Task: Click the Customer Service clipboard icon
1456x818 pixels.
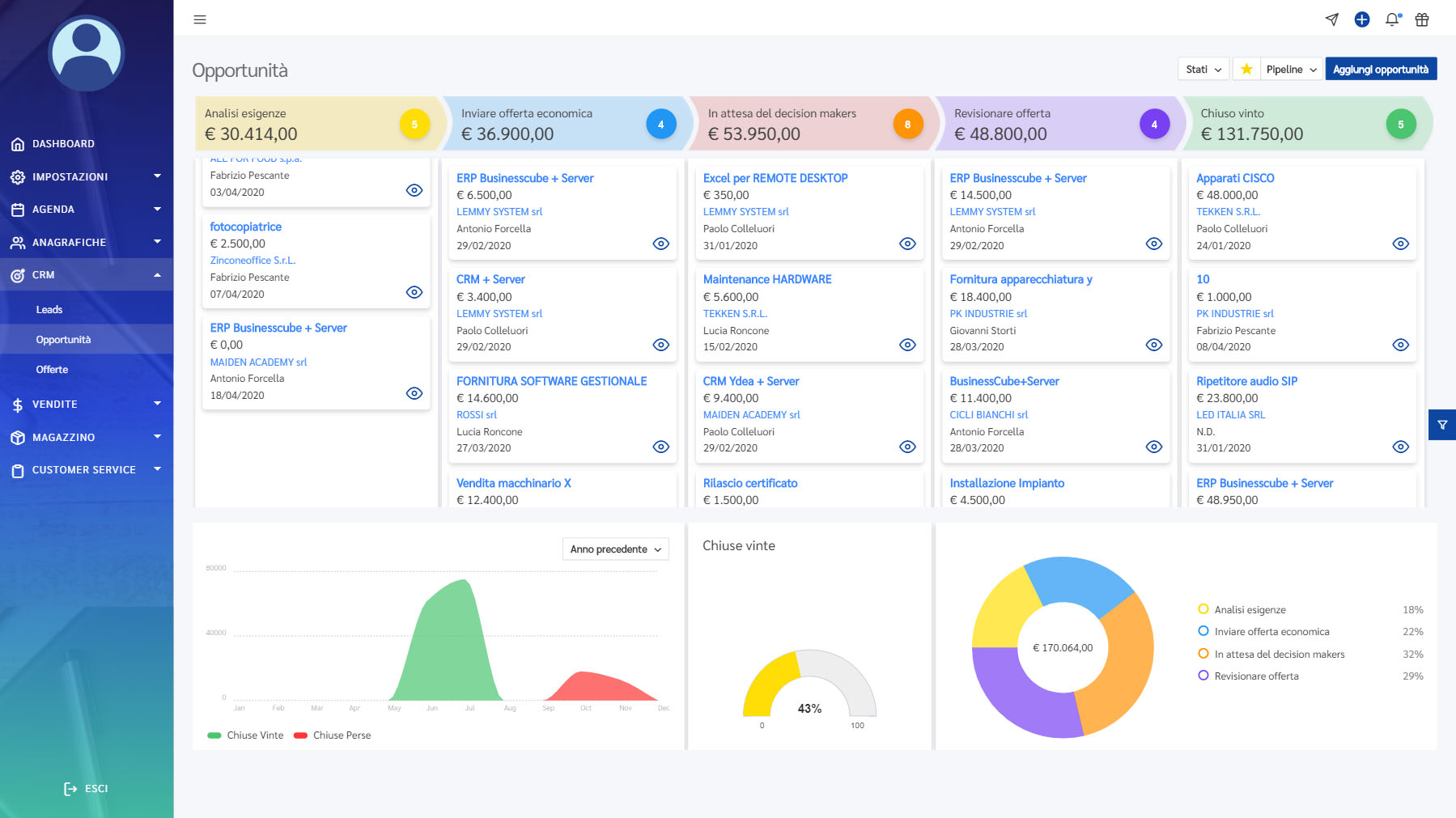Action: click(x=18, y=470)
